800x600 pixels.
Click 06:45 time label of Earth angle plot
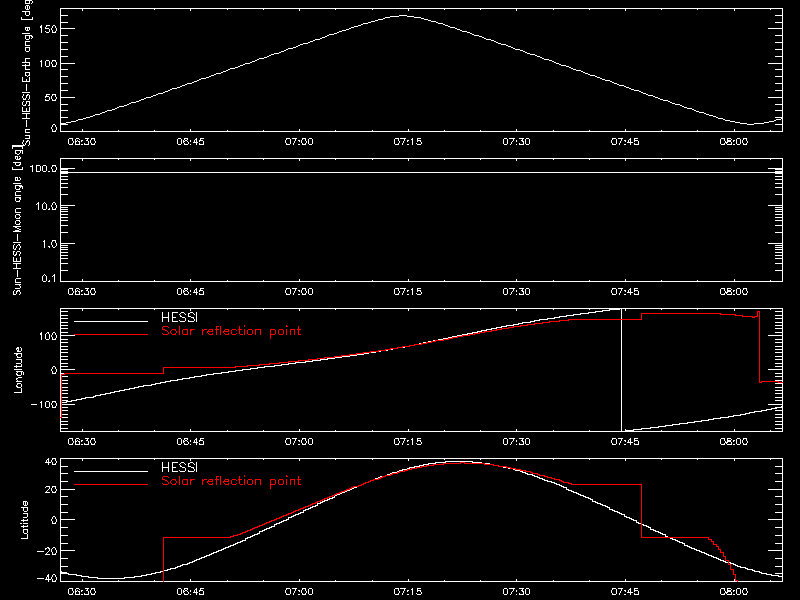click(190, 141)
